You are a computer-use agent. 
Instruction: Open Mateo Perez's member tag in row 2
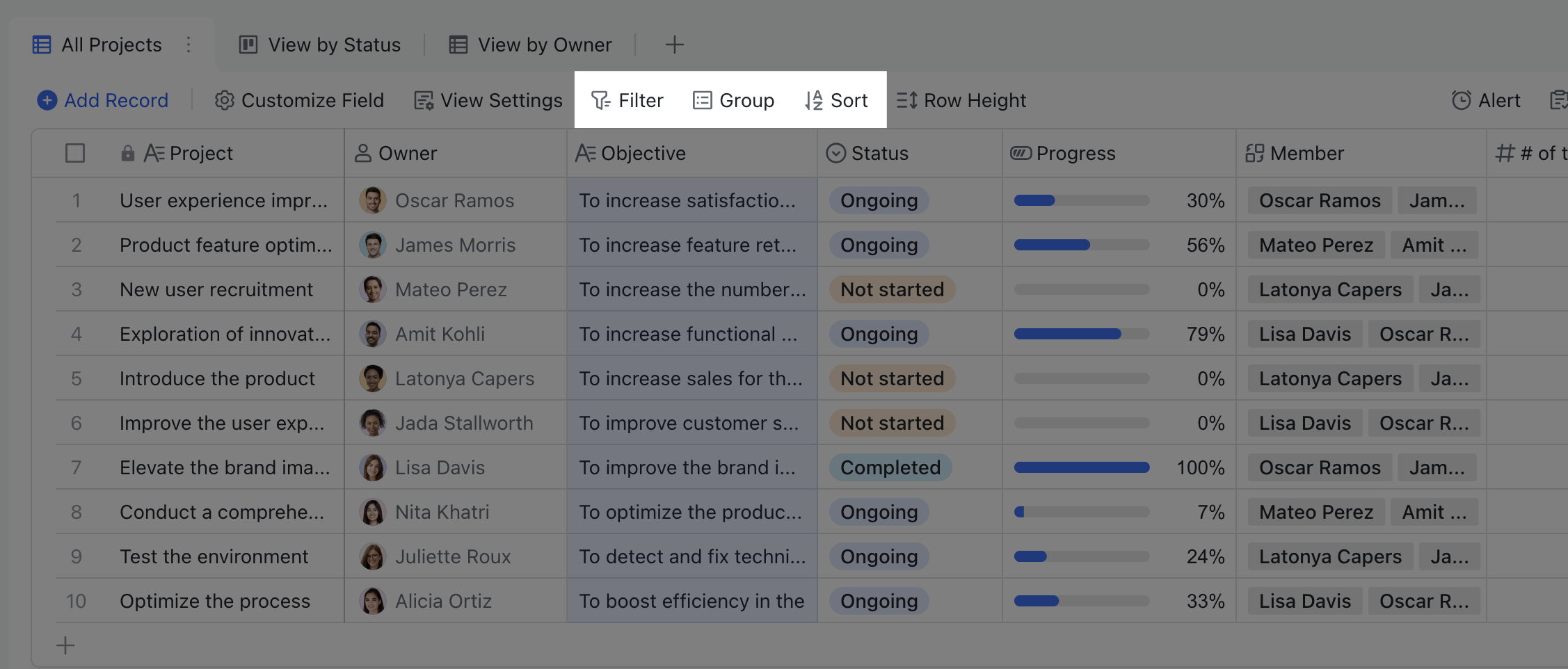[1315, 245]
